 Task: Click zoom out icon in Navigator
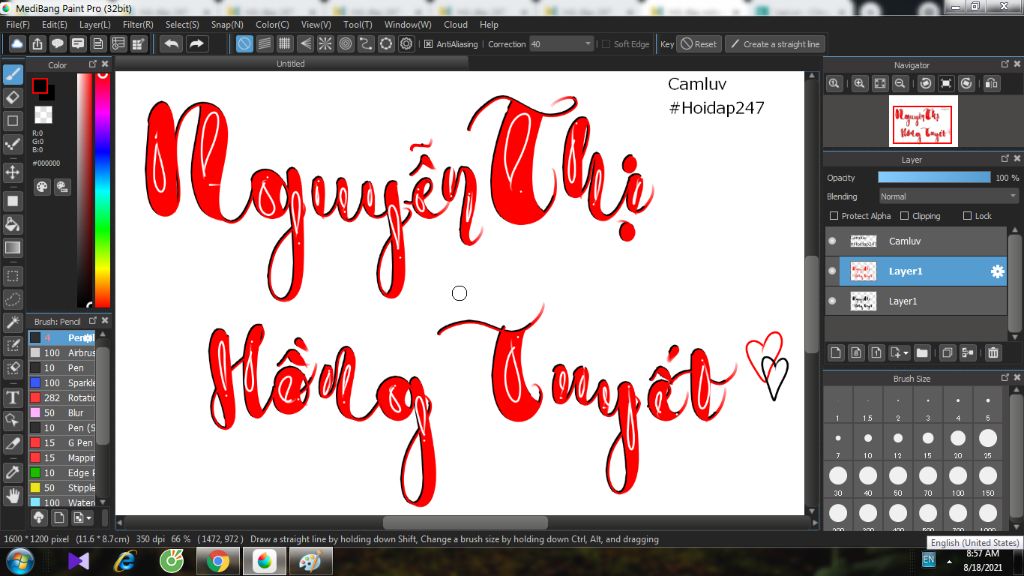point(900,84)
